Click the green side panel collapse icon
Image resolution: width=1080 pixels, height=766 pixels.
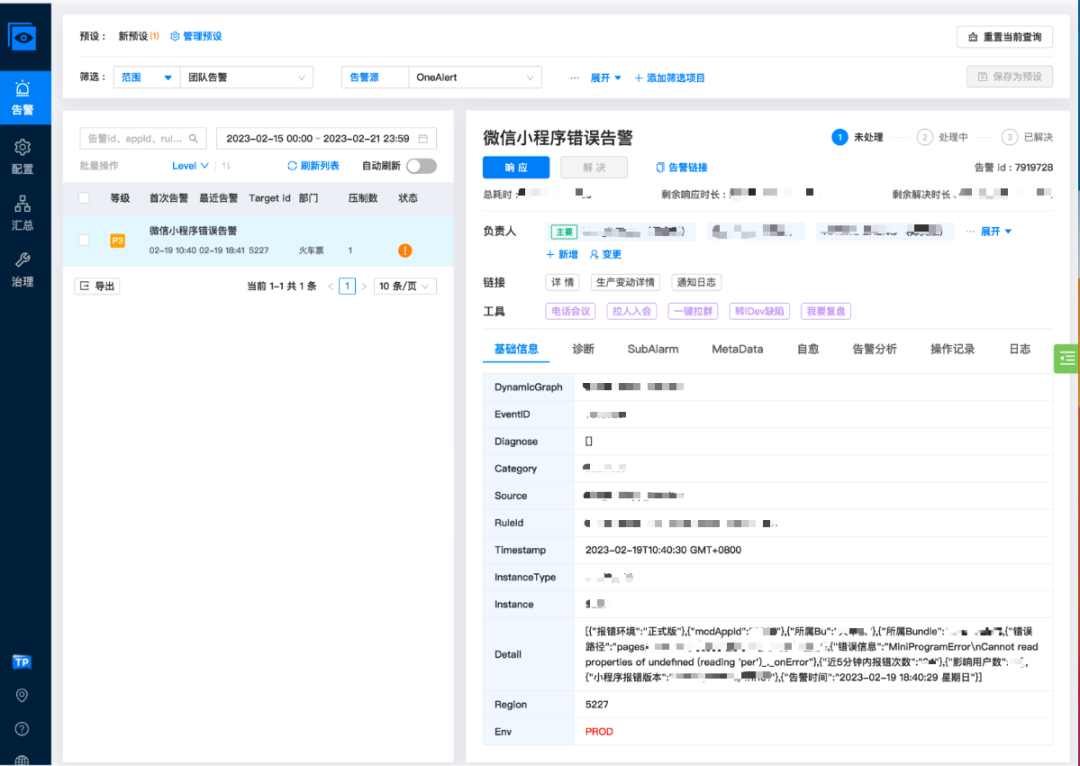click(1067, 358)
